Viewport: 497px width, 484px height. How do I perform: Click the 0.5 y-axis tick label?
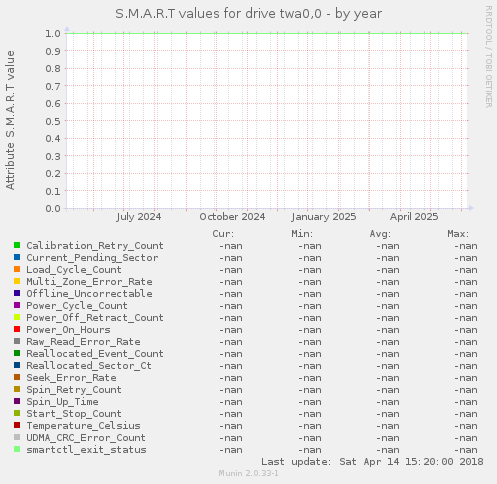click(x=53, y=121)
